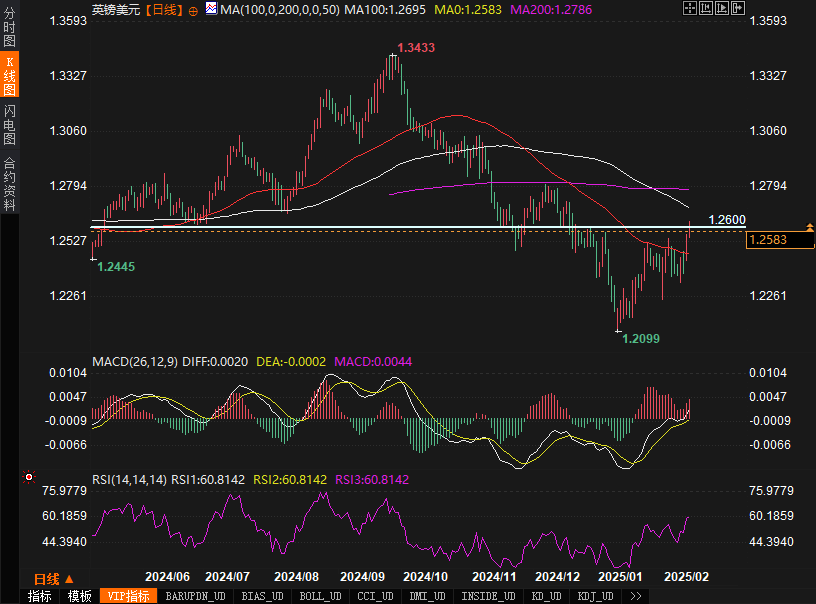Screen dimensions: 816x604
Task: Activate the VIP指标 tab
Action: (x=129, y=596)
